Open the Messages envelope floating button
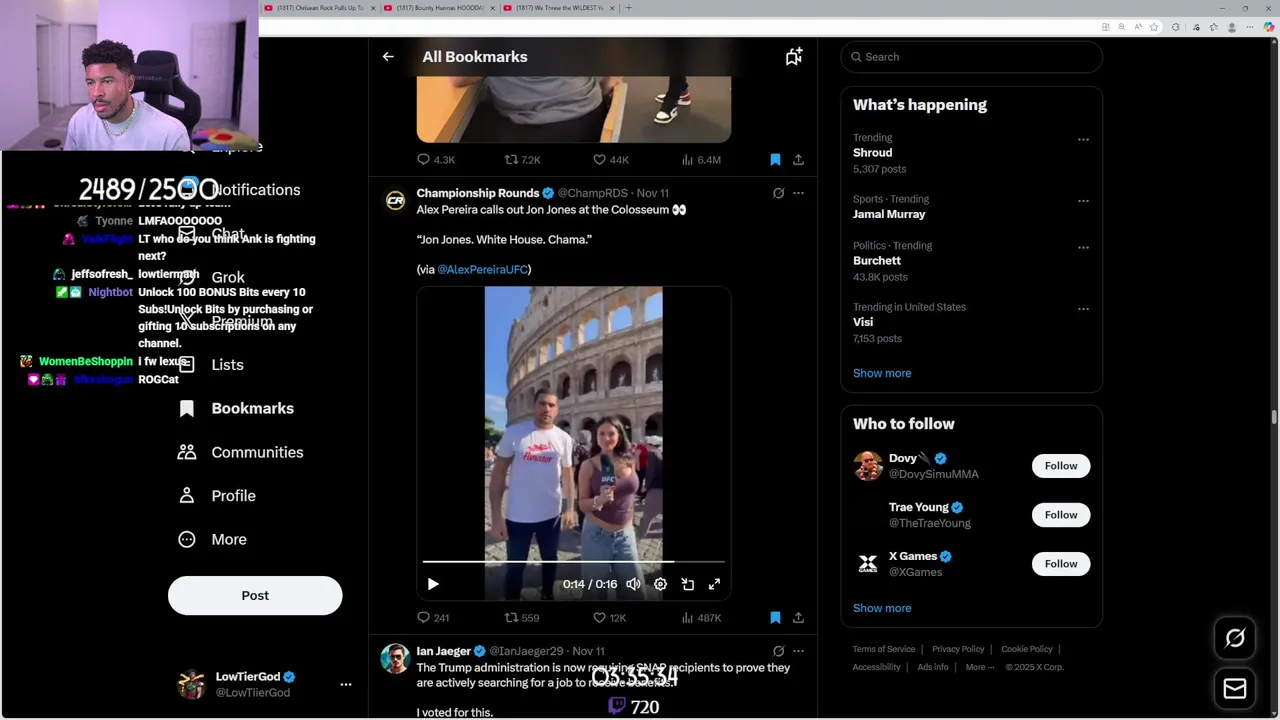The image size is (1280, 720). (1235, 689)
